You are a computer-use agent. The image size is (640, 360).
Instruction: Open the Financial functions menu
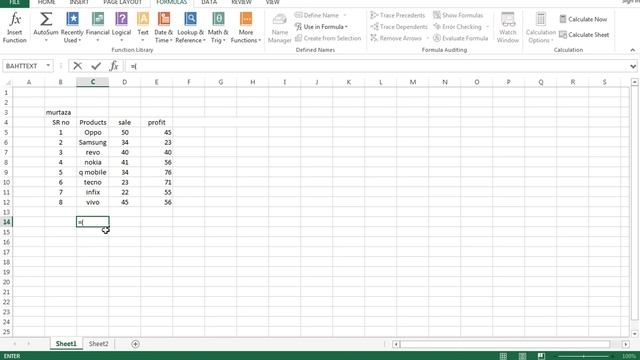pos(98,27)
